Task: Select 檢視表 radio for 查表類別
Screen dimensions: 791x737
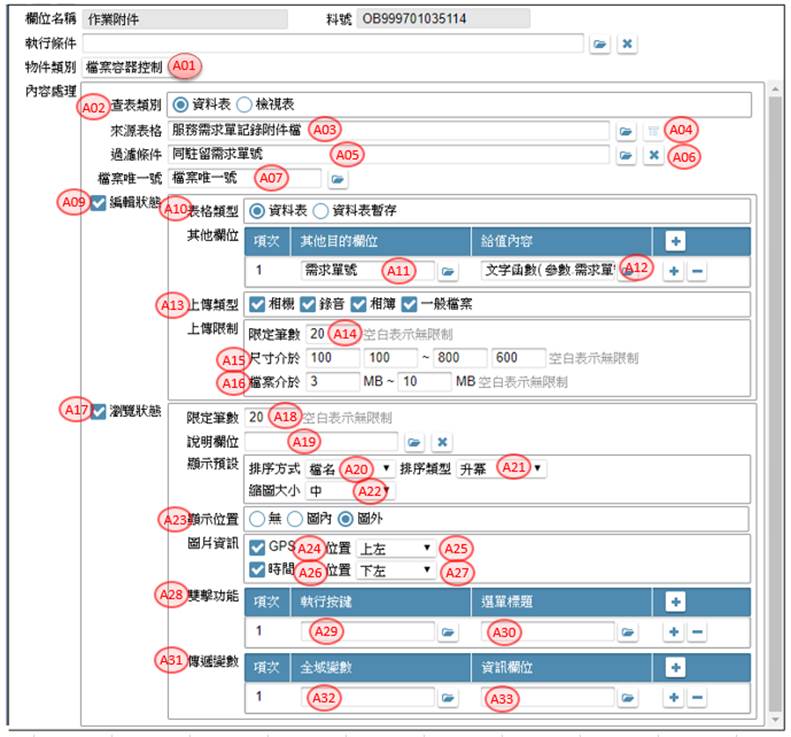Action: (244, 105)
